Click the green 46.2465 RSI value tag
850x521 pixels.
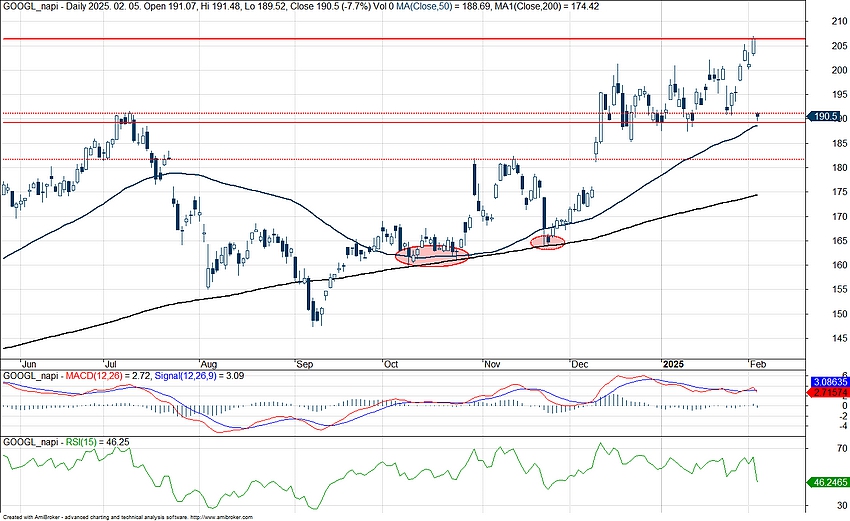827,481
